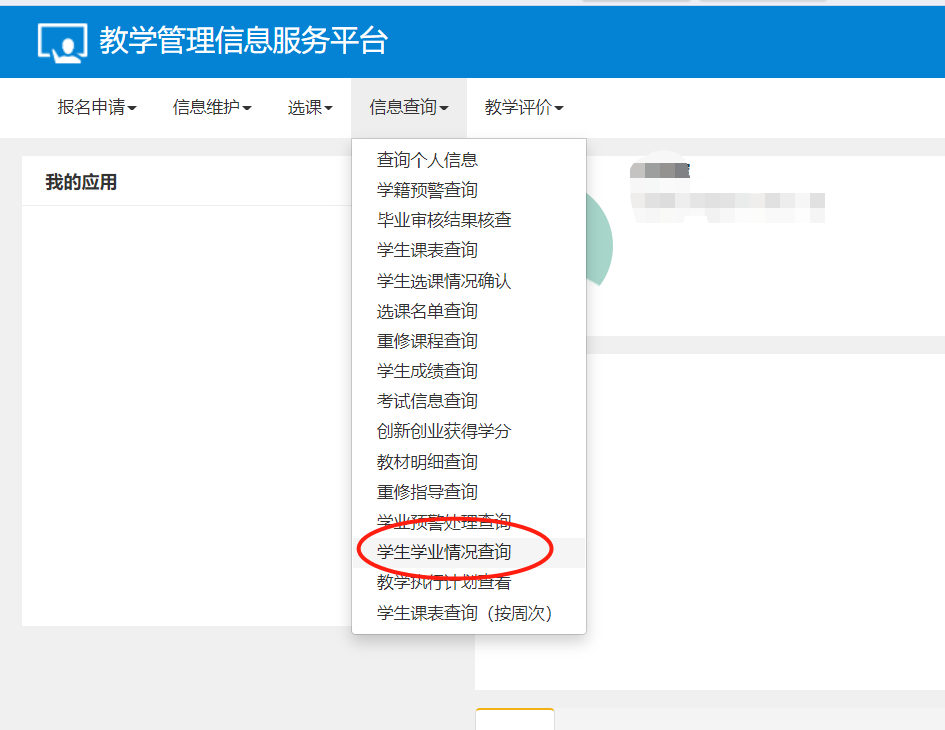Choose 学生课表查询（按周次）menu entry

coord(464,613)
